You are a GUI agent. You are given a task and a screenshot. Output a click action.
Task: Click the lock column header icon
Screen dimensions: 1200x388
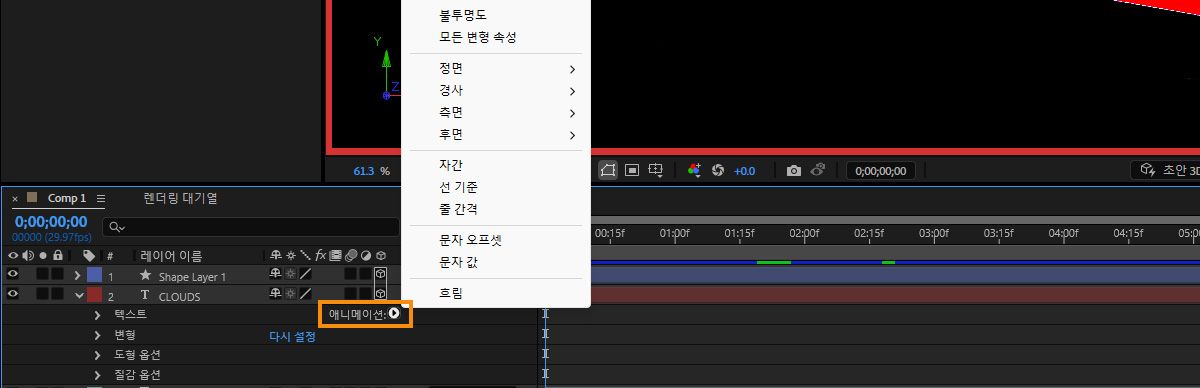pos(57,256)
